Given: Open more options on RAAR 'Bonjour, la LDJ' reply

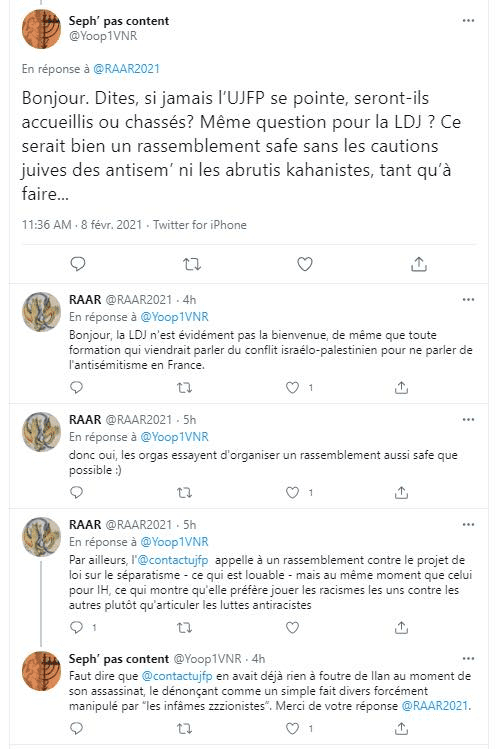Looking at the screenshot, I should point(468,300).
